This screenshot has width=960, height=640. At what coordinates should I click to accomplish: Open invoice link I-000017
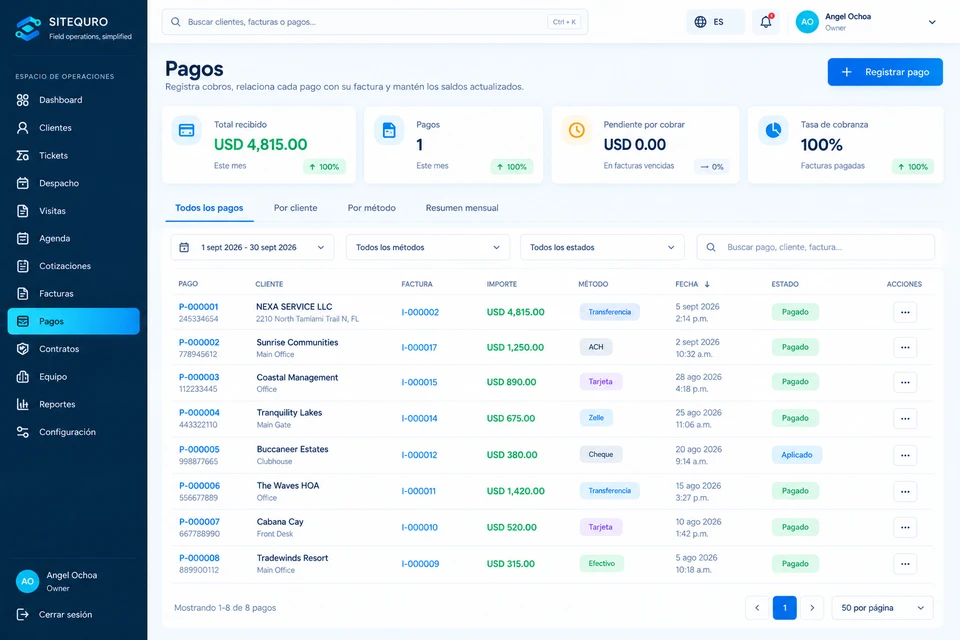click(419, 347)
